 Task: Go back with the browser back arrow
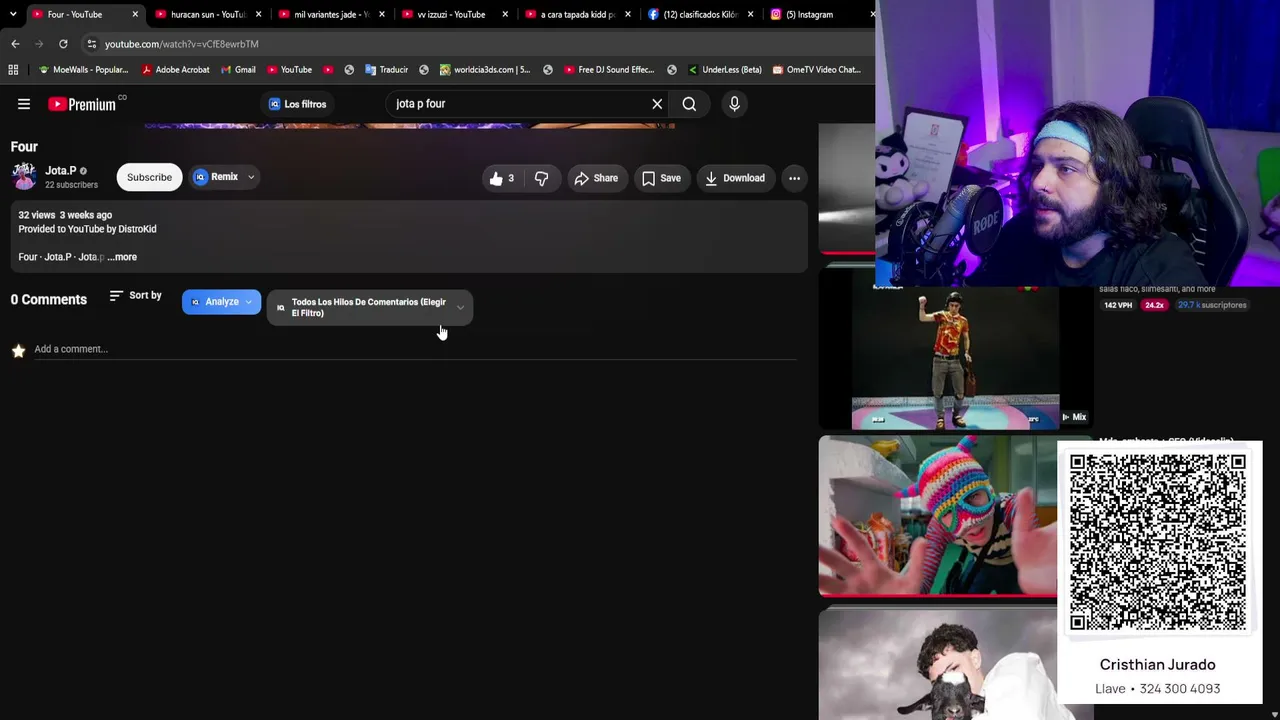15,44
